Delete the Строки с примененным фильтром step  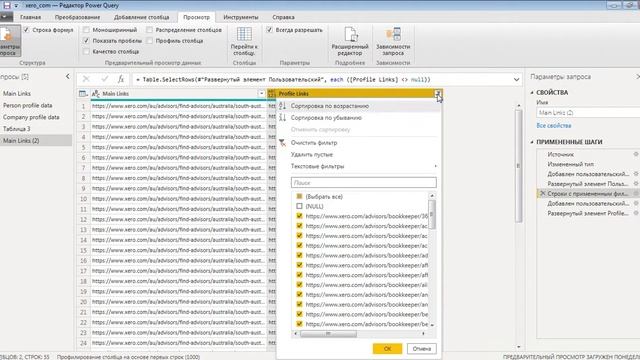[x=542, y=193]
